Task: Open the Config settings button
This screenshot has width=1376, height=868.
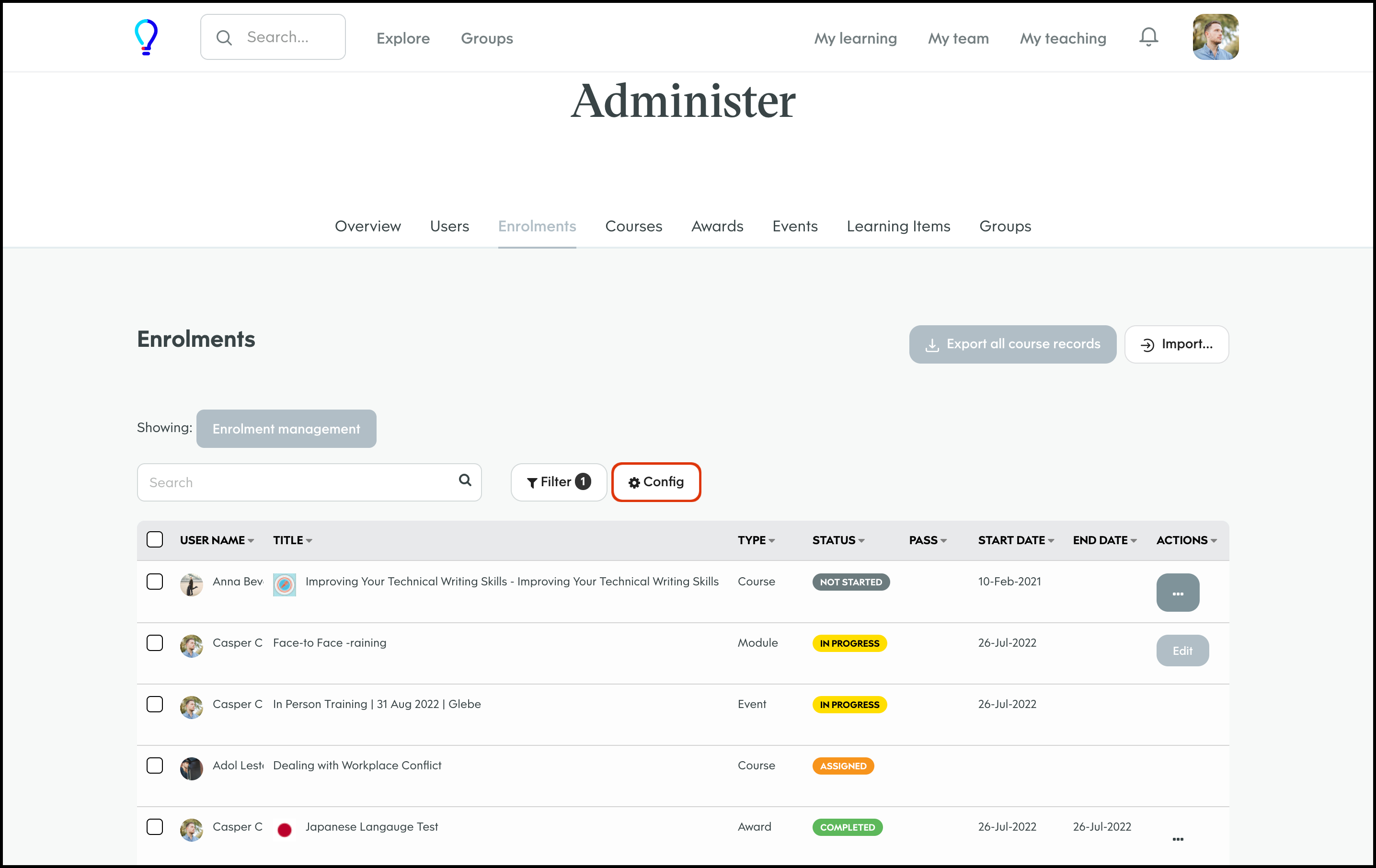Action: tap(656, 482)
